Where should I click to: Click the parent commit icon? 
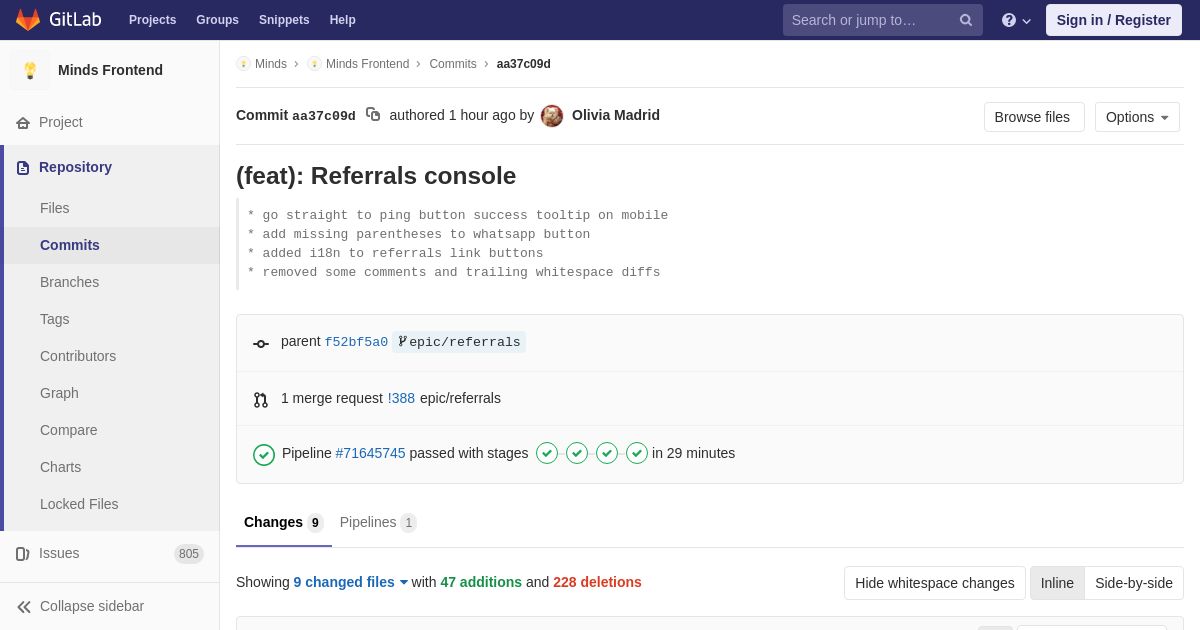click(x=261, y=343)
